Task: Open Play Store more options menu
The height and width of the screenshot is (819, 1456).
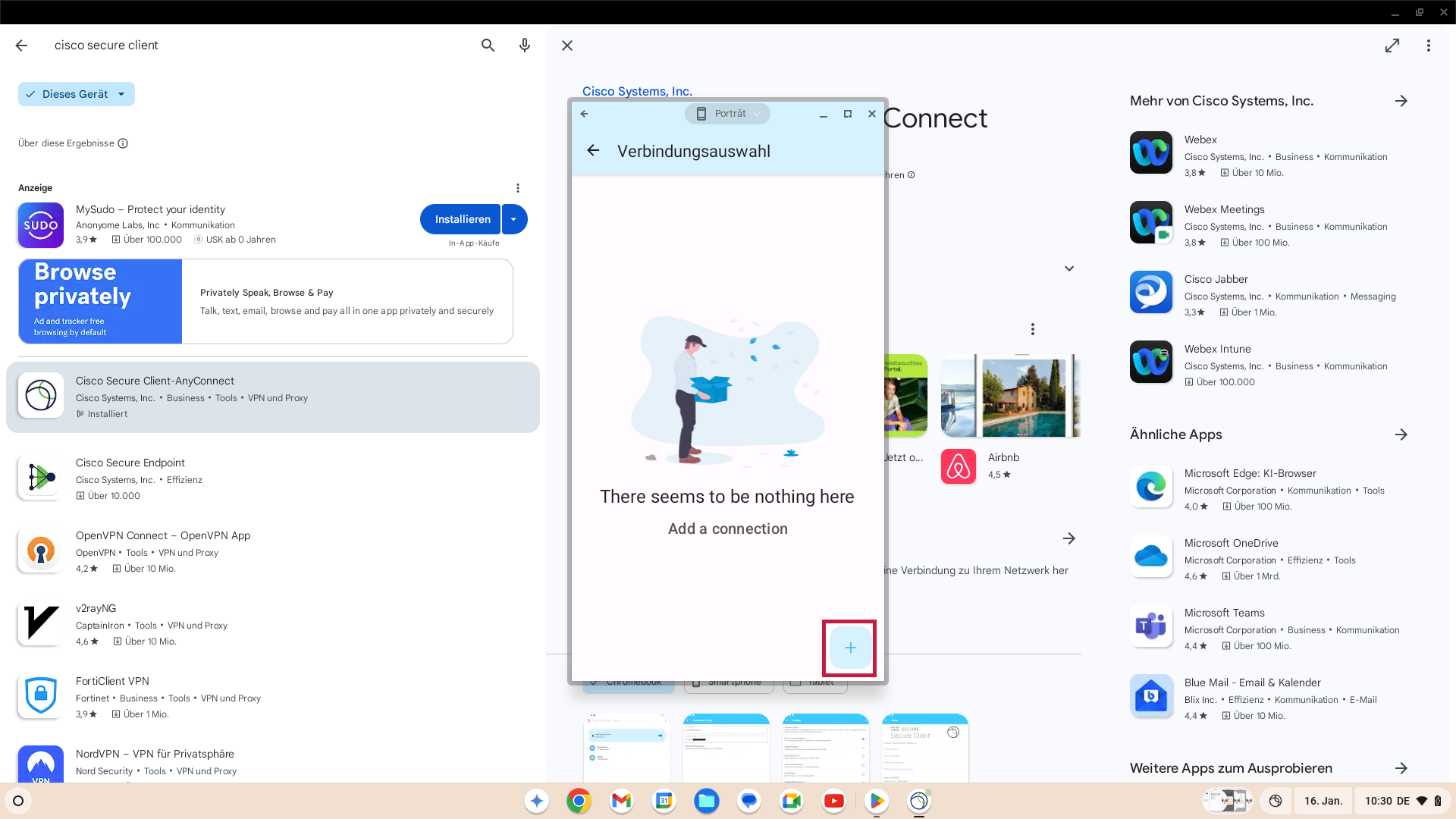Action: [1429, 45]
